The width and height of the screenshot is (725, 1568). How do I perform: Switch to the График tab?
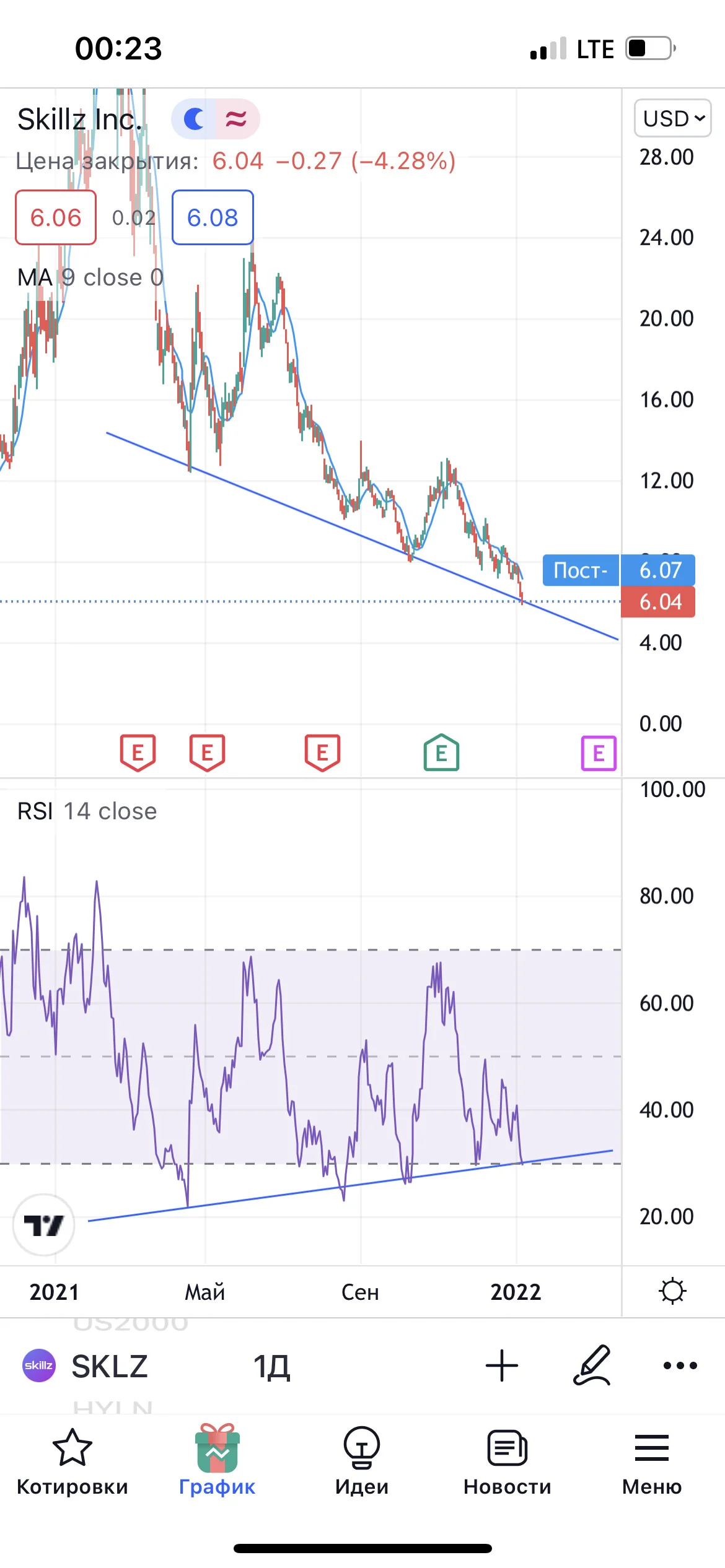pyautogui.click(x=217, y=1461)
